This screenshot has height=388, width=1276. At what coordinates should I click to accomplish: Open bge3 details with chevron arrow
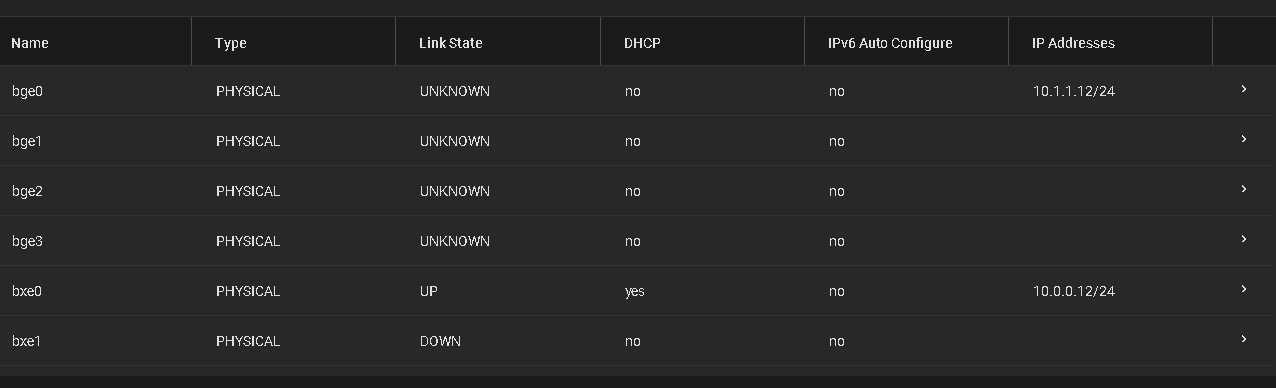pyautogui.click(x=1243, y=240)
